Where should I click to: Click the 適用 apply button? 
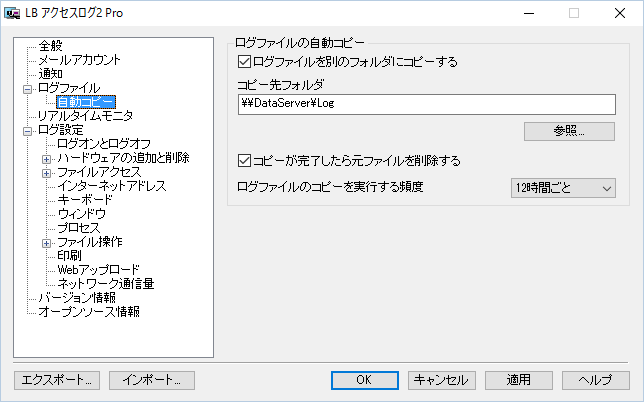pos(518,380)
